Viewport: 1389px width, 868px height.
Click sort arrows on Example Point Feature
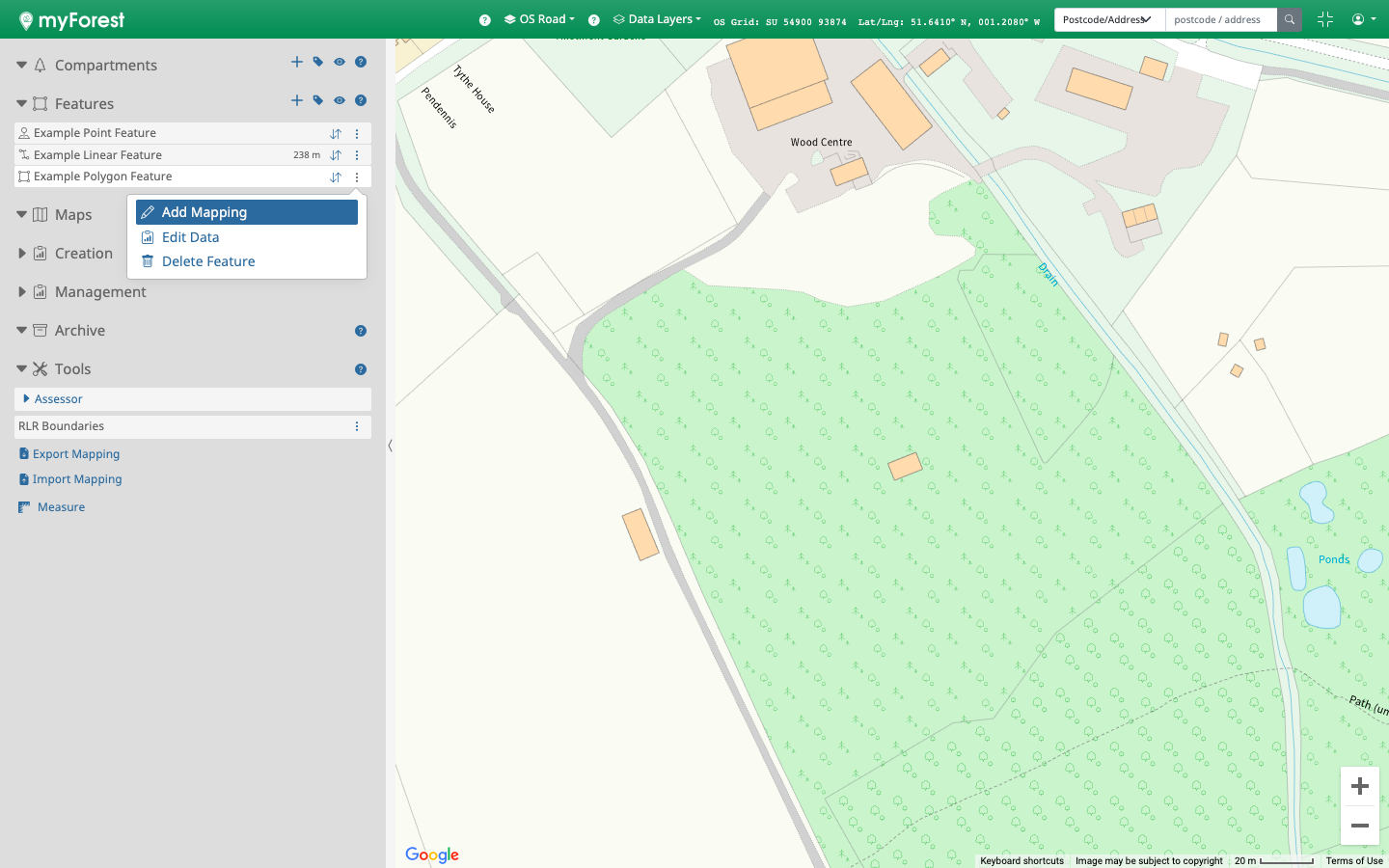click(x=336, y=134)
